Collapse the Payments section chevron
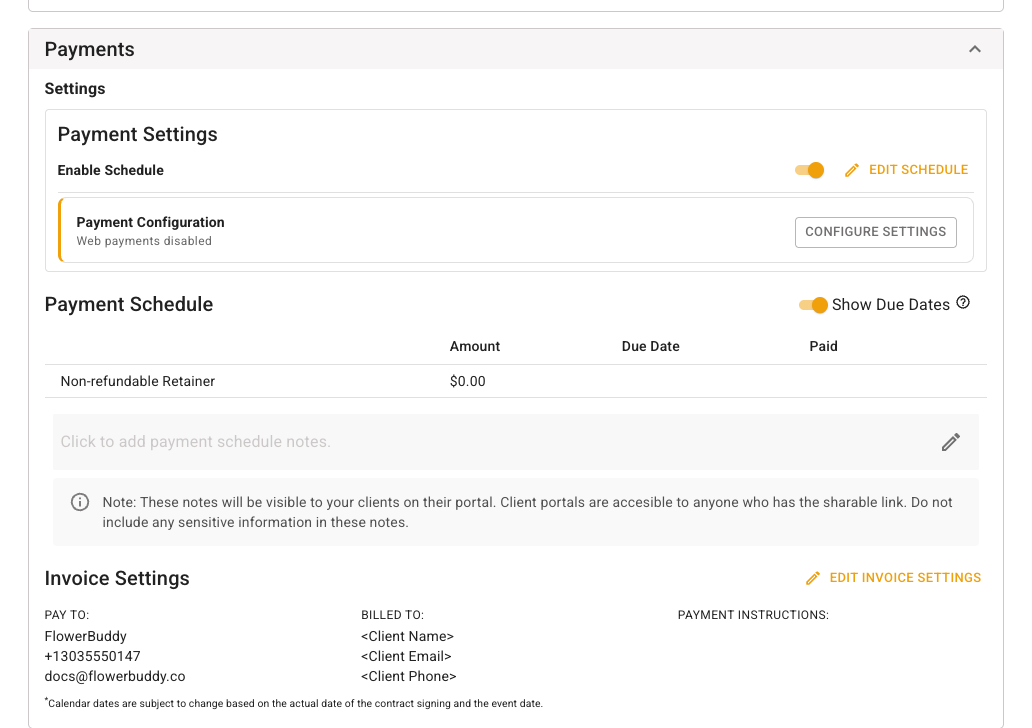This screenshot has width=1032, height=728. click(975, 49)
